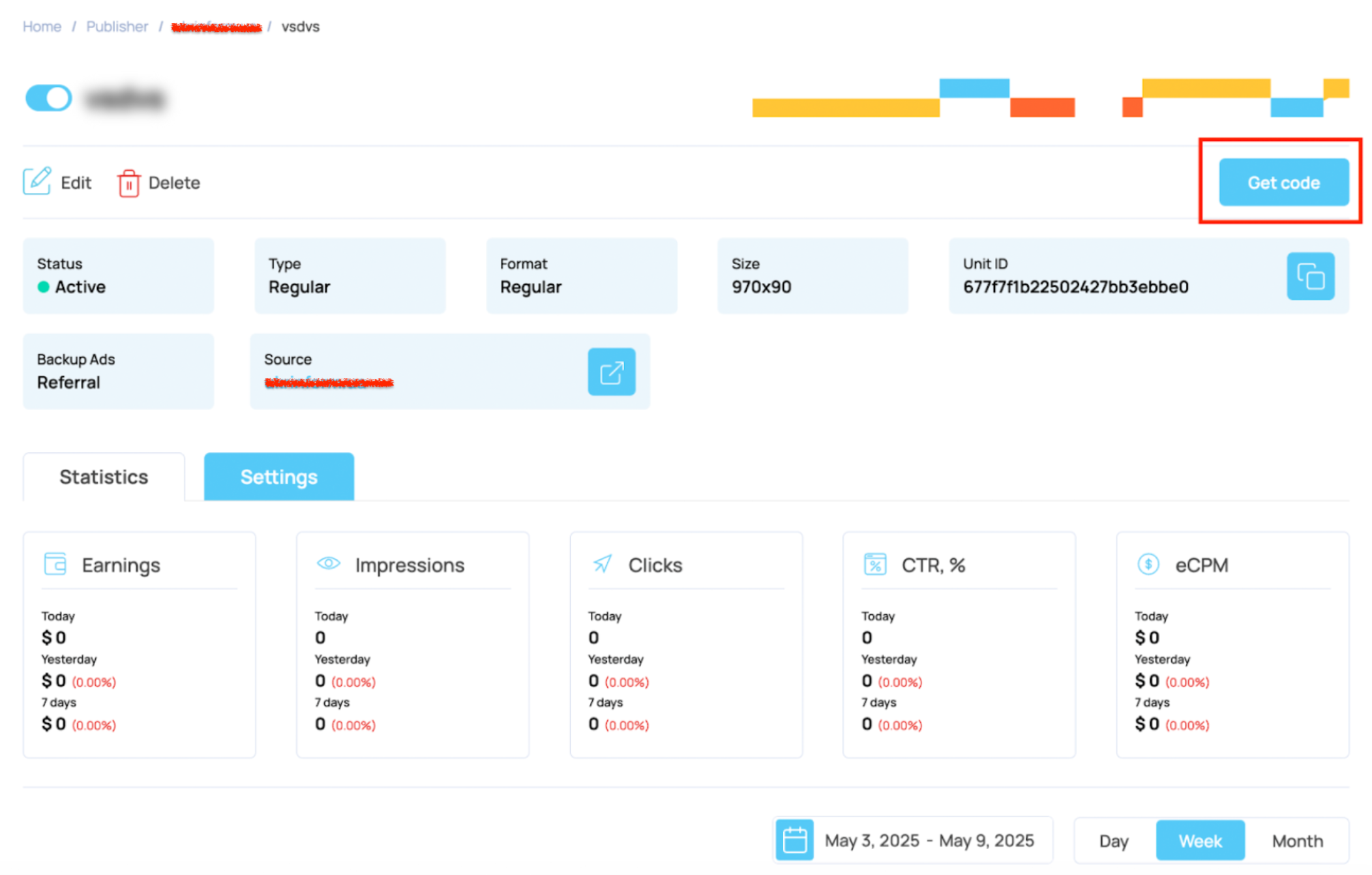Viewport: 1372px width, 875px height.
Task: Open the May 3–9 date range picker
Action: pos(929,840)
